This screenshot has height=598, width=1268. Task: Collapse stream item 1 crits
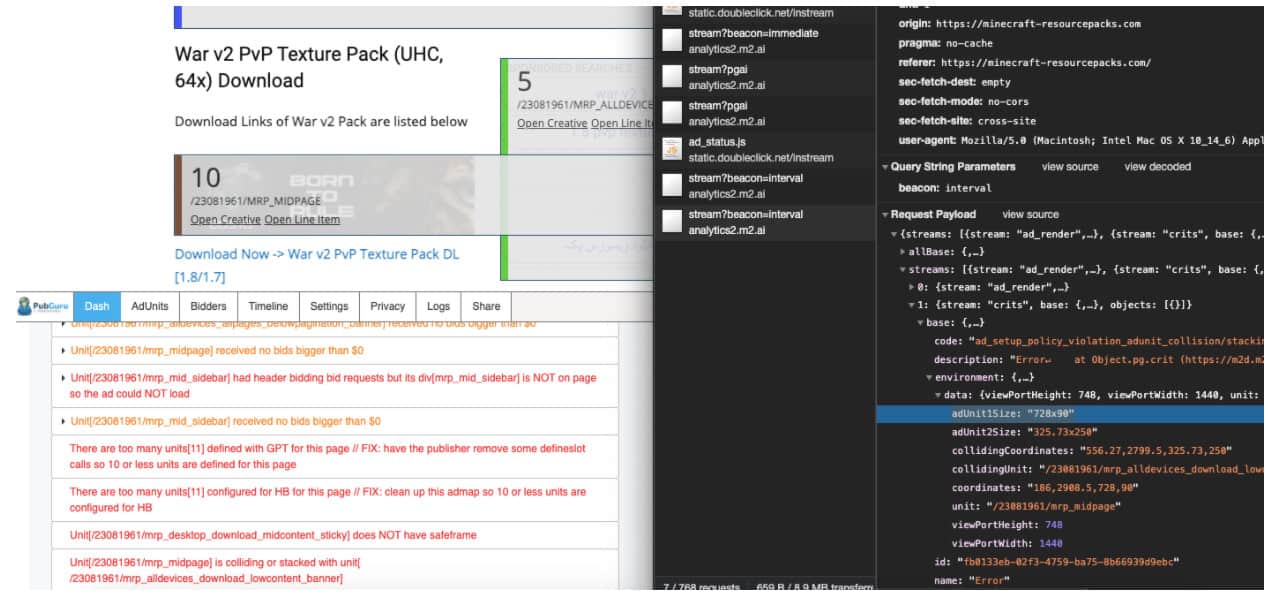point(912,305)
